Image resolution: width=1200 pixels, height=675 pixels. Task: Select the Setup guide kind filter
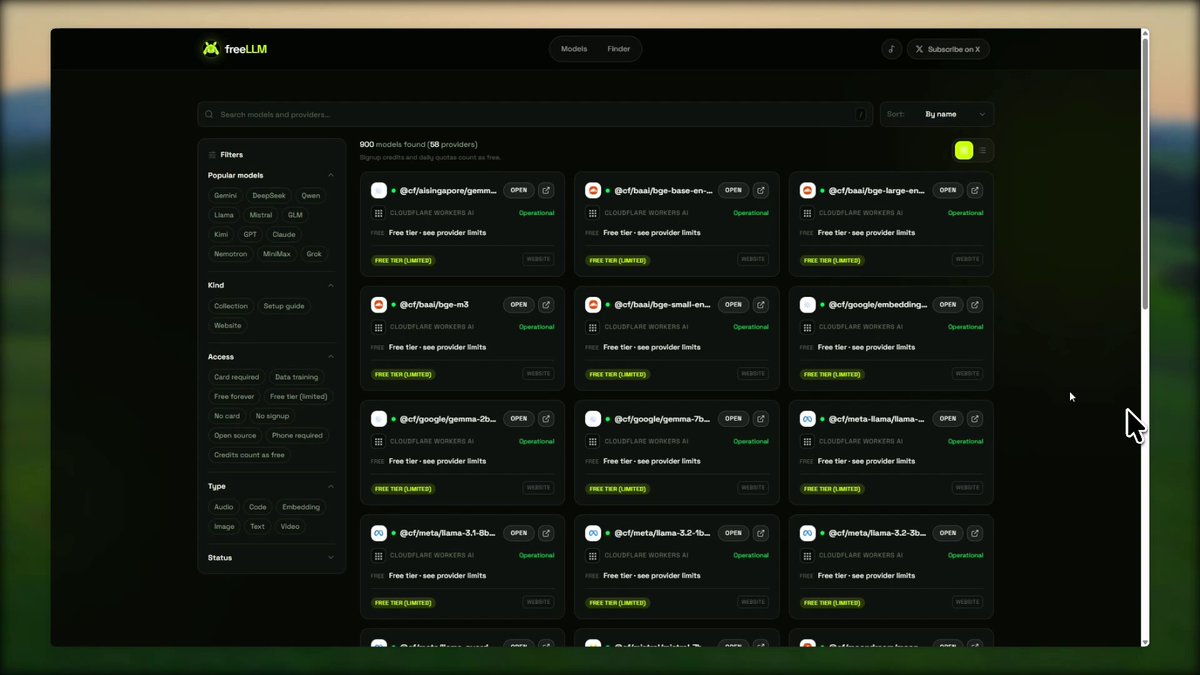[x=284, y=306]
